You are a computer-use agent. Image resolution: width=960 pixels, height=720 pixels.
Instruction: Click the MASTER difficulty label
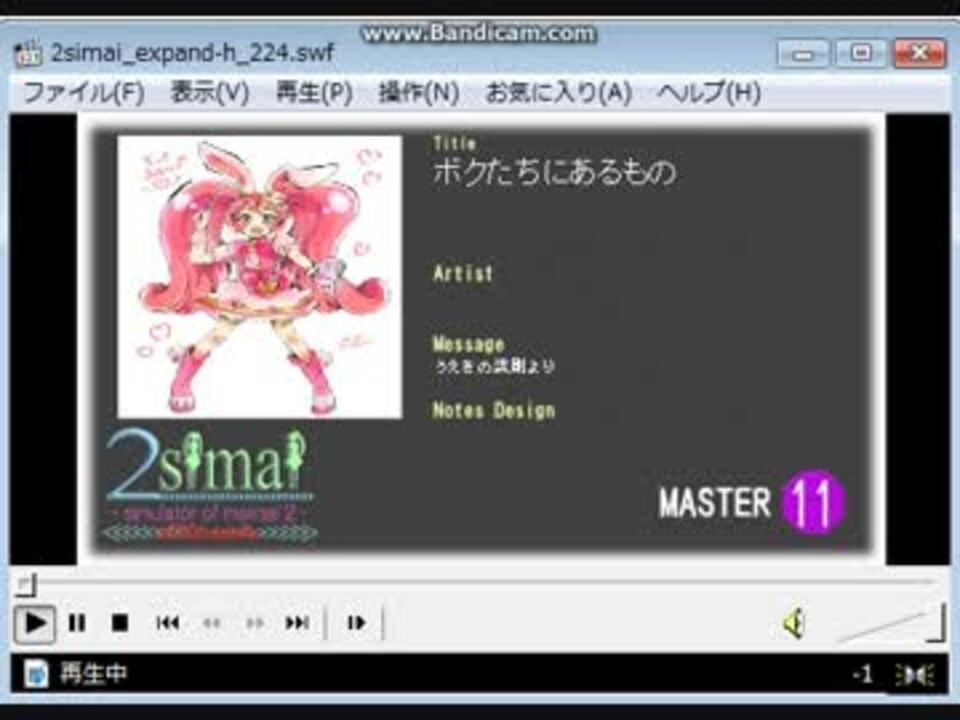coord(714,503)
